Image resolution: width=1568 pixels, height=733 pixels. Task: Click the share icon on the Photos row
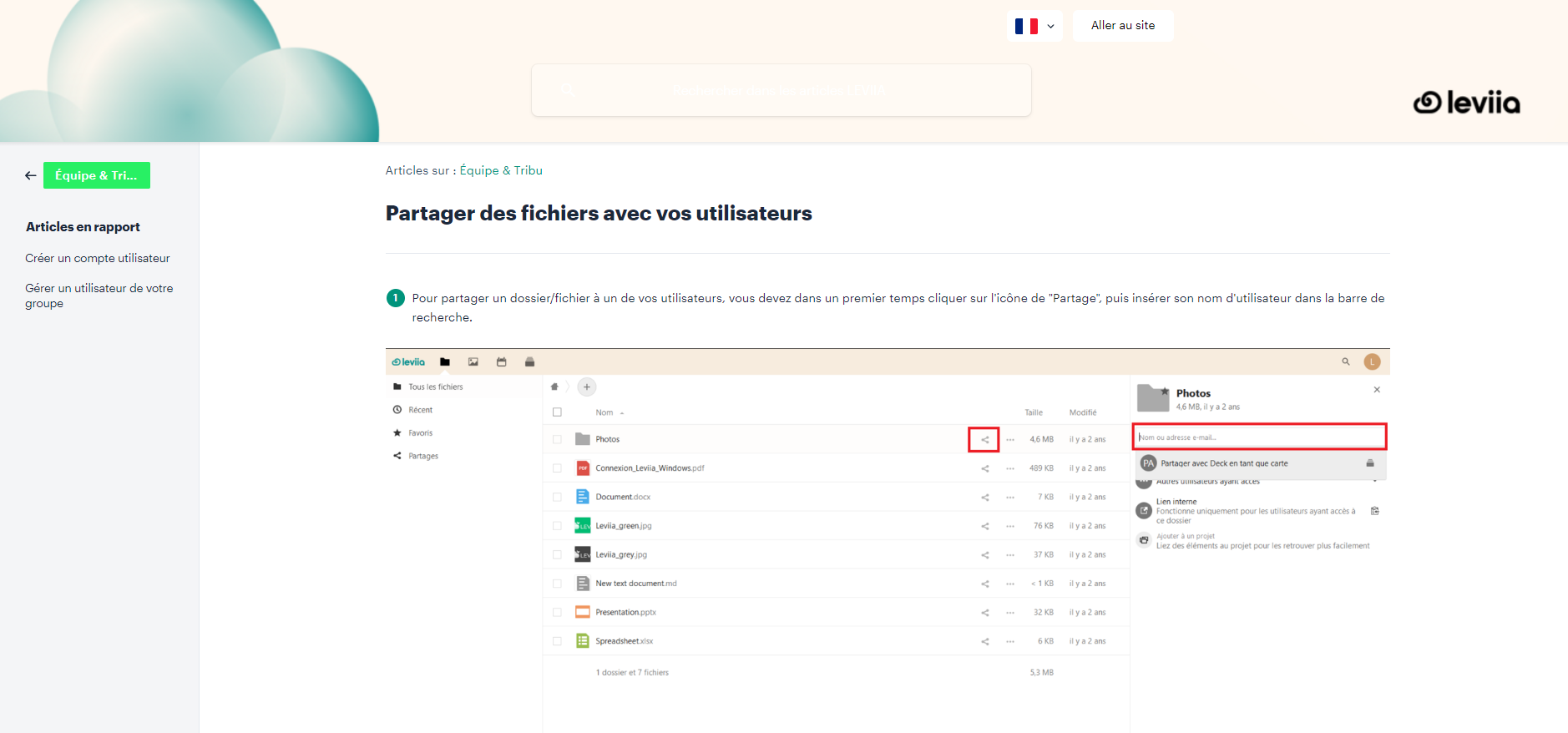tap(984, 439)
